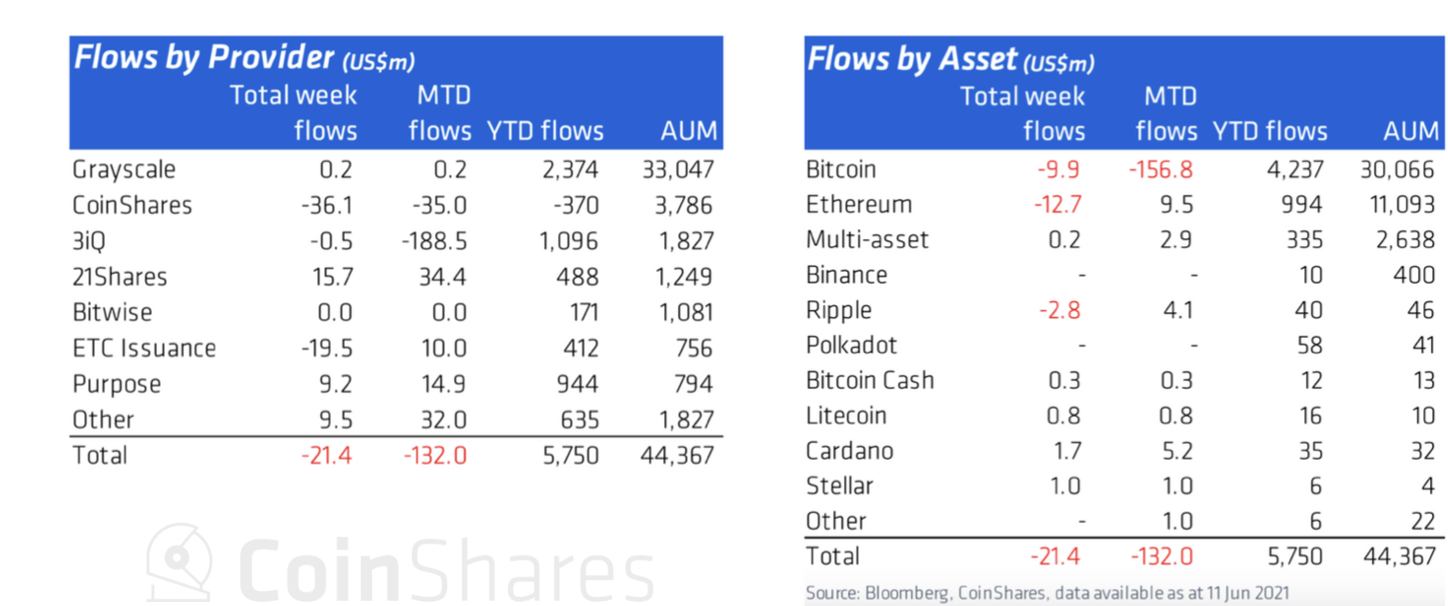Image resolution: width=1448 pixels, height=606 pixels.
Task: Click YTD flows header in asset table
Action: [x=1270, y=131]
